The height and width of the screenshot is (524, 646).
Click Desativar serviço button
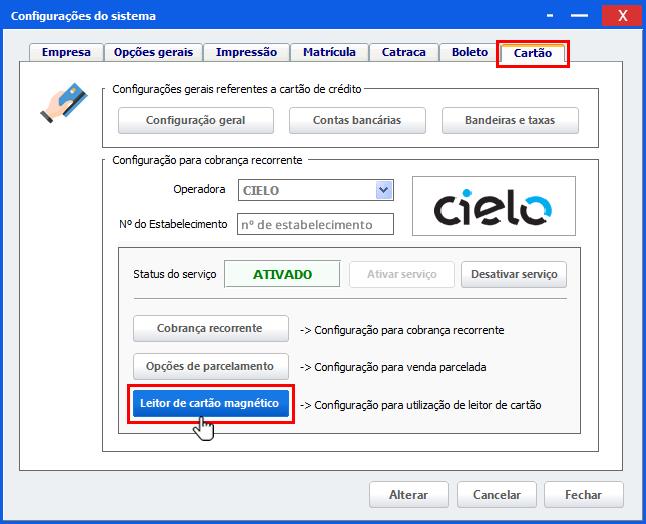[514, 274]
